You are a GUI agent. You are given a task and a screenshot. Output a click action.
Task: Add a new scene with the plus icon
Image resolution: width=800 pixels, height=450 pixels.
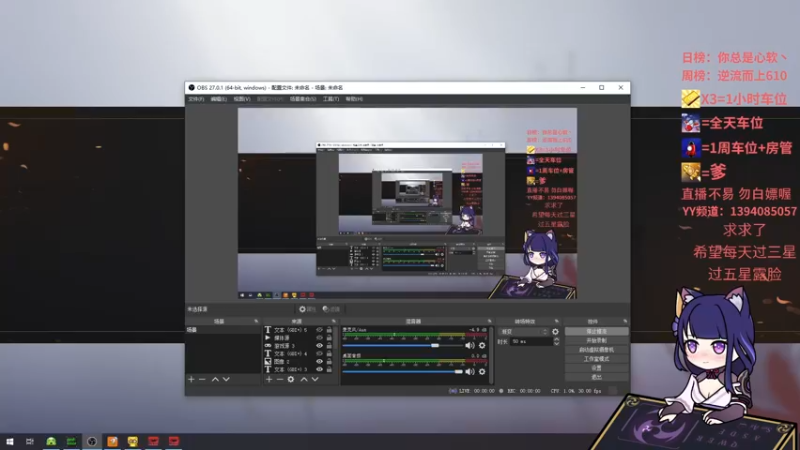pos(191,380)
